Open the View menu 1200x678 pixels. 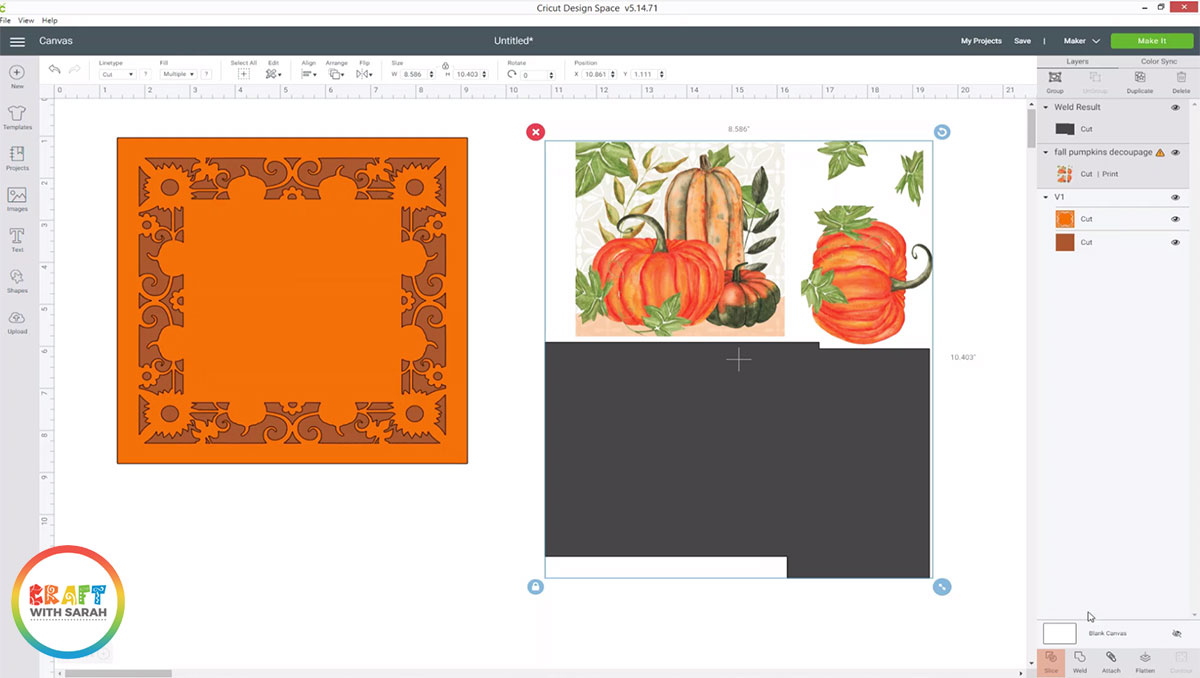click(x=26, y=20)
